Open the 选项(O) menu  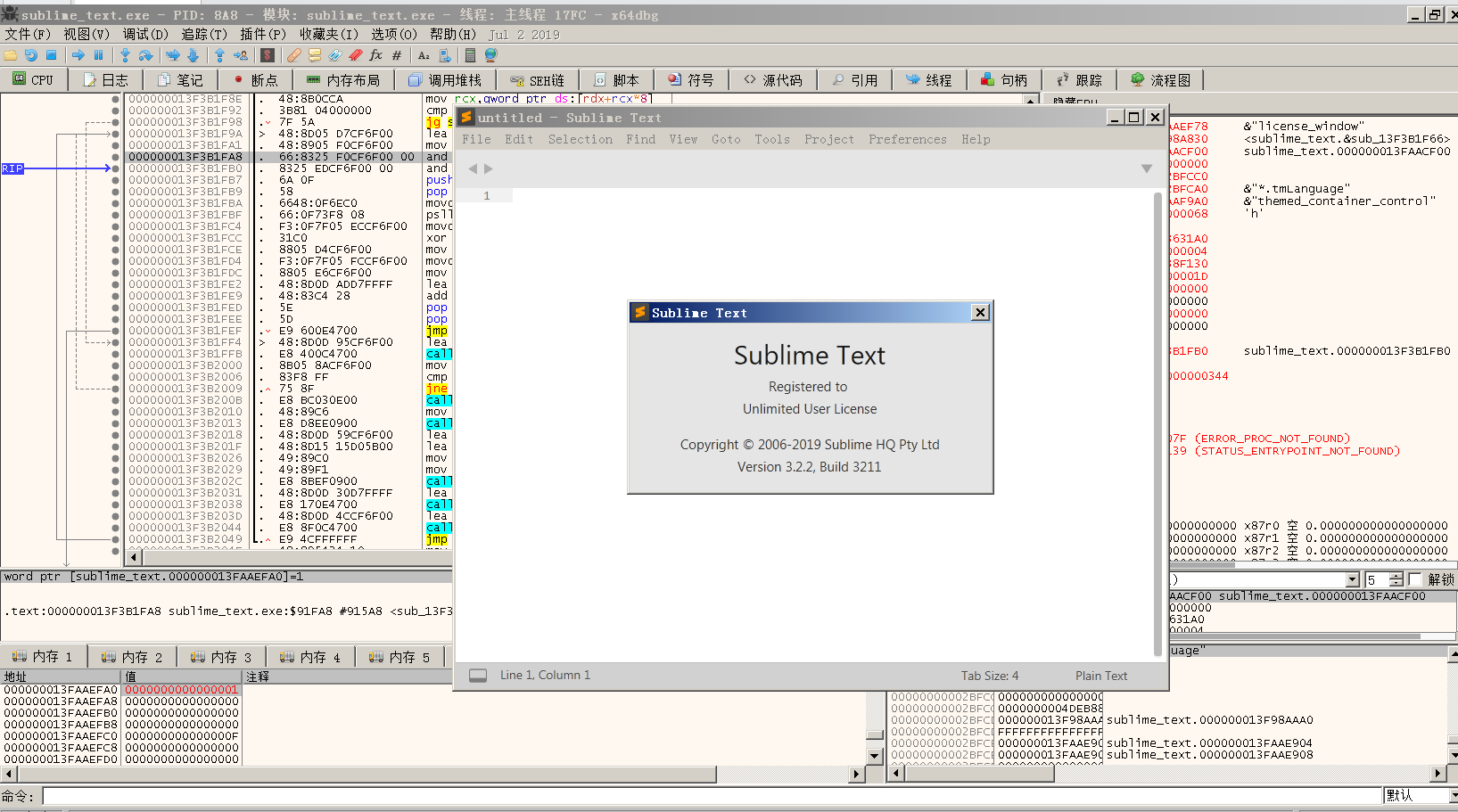pyautogui.click(x=394, y=34)
